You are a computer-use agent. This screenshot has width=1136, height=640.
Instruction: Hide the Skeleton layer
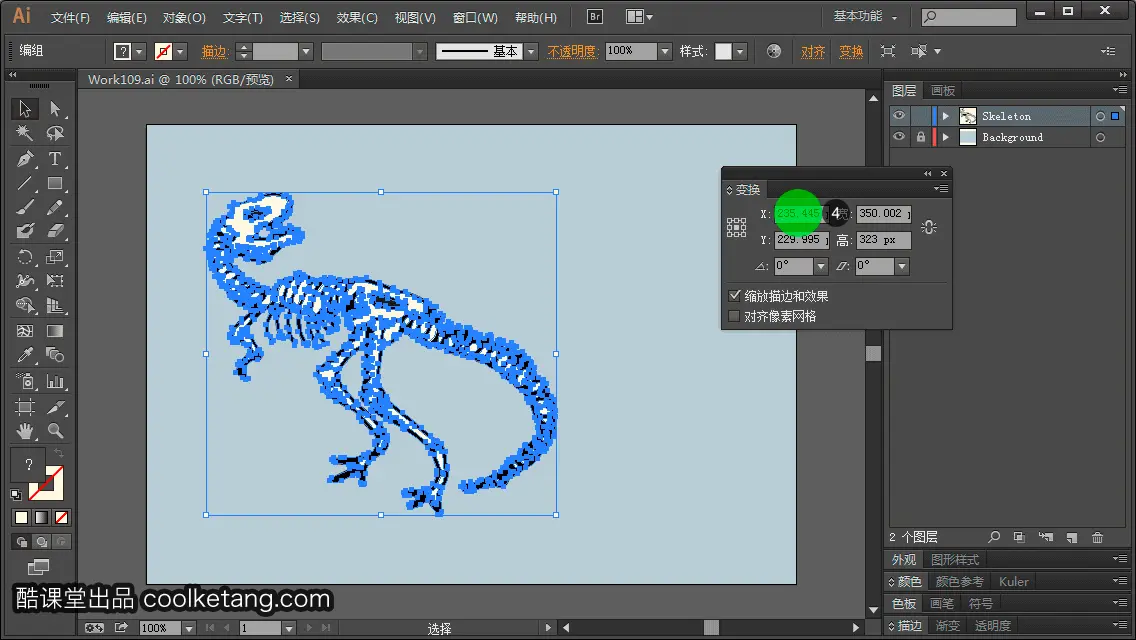tap(899, 116)
